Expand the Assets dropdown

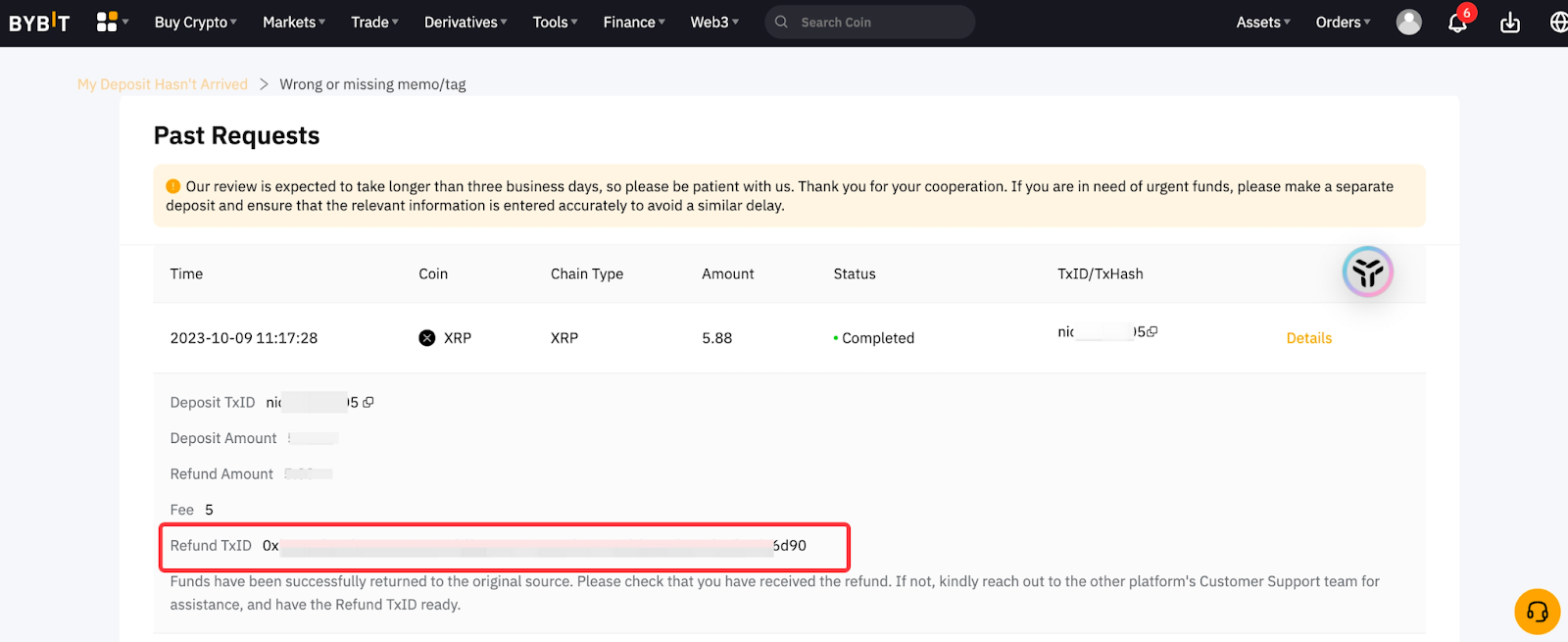1262,22
